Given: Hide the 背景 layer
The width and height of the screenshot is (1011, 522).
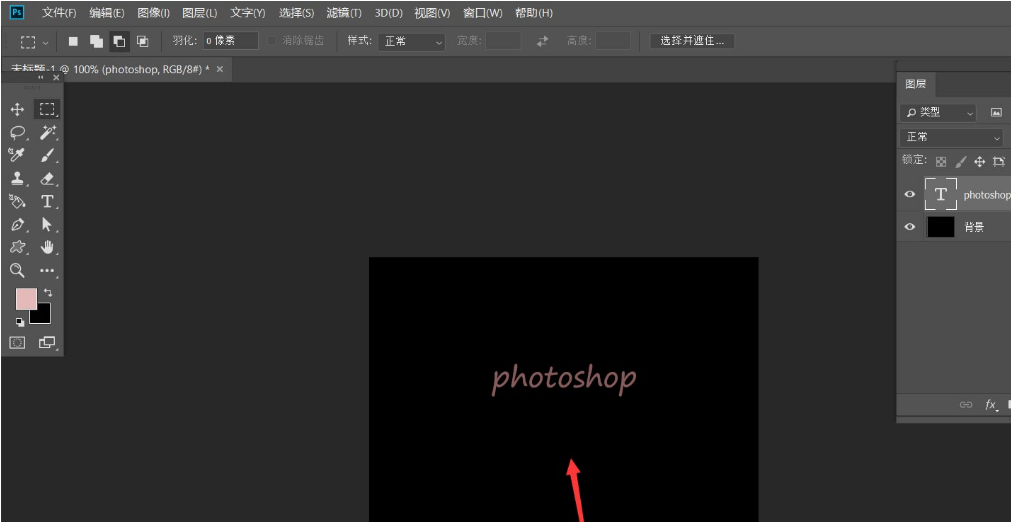Looking at the screenshot, I should click(x=910, y=227).
